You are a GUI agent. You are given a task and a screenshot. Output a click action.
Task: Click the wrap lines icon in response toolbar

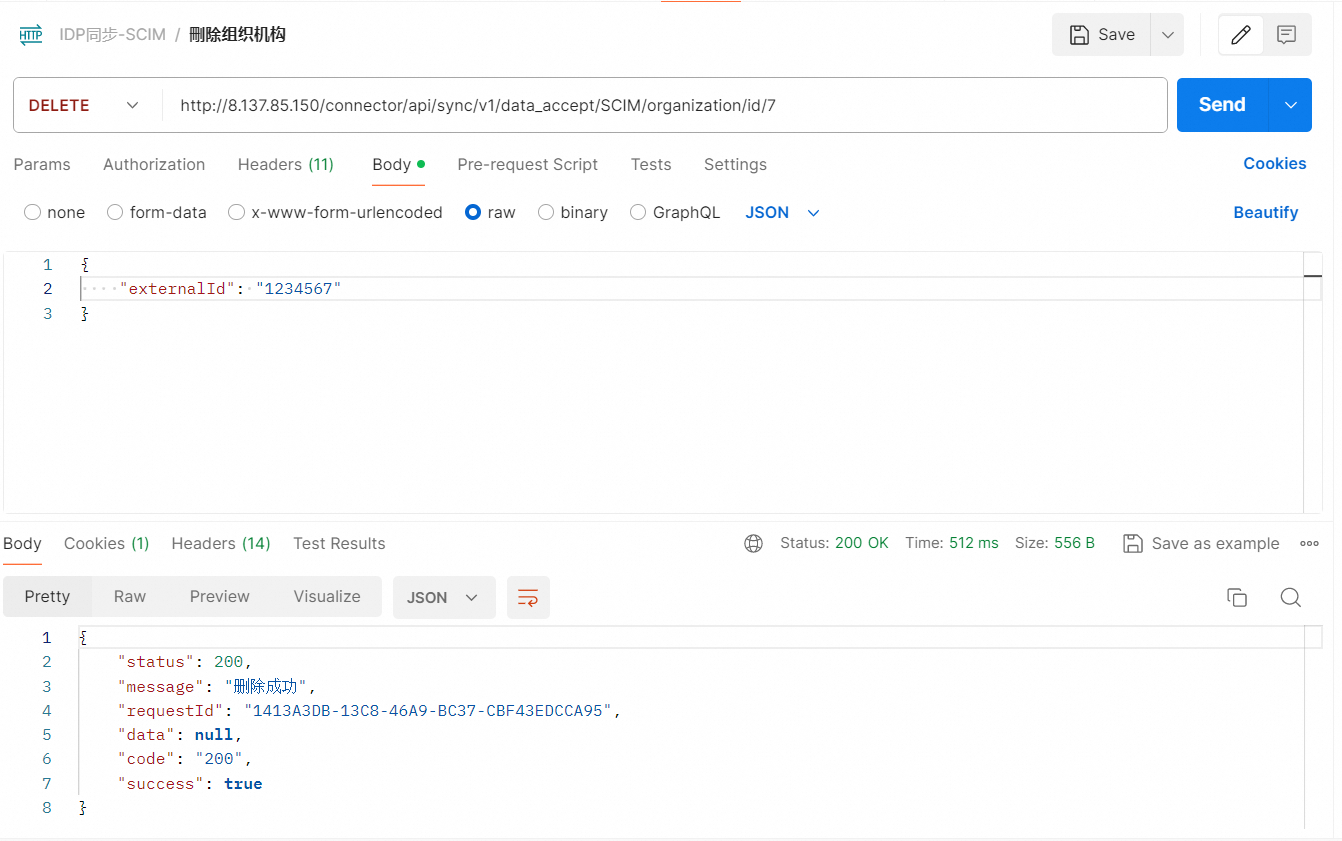pos(528,597)
